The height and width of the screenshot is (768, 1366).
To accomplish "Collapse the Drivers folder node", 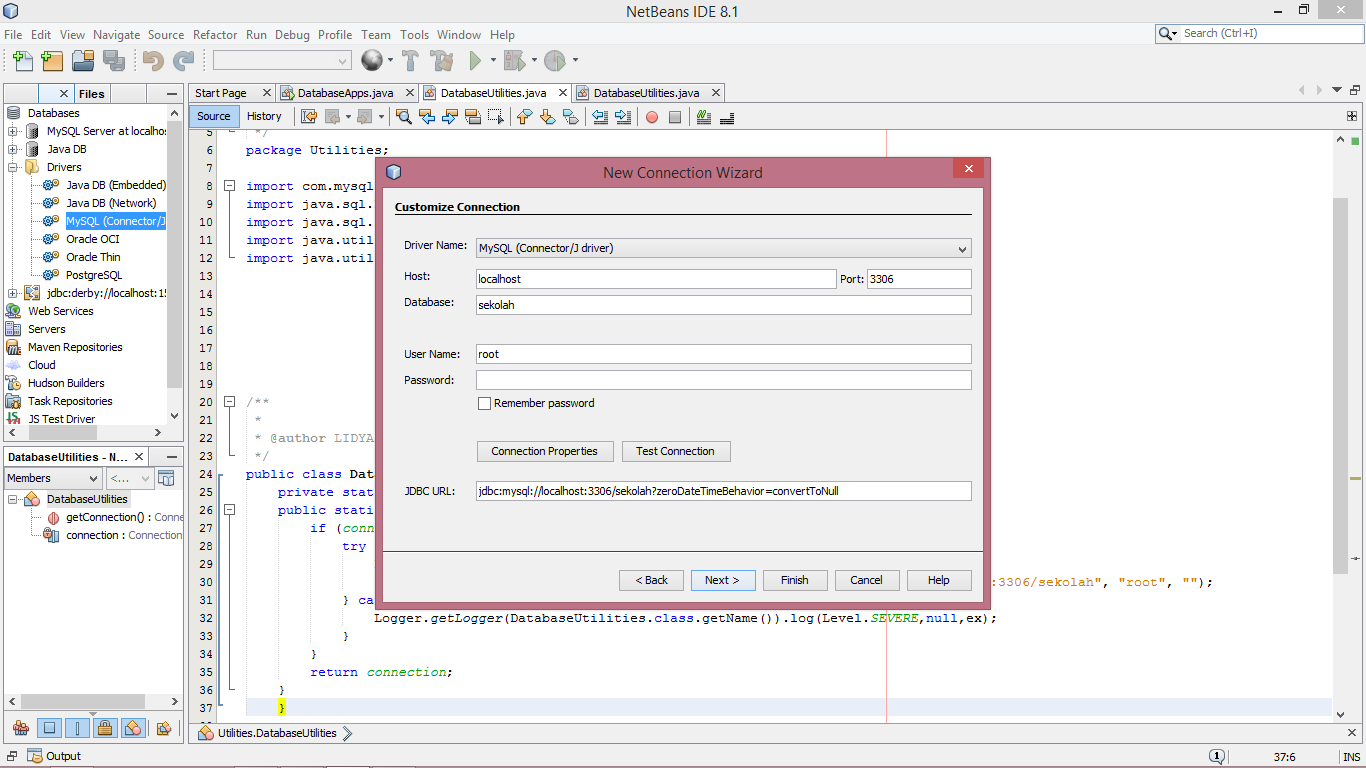I will tap(13, 168).
